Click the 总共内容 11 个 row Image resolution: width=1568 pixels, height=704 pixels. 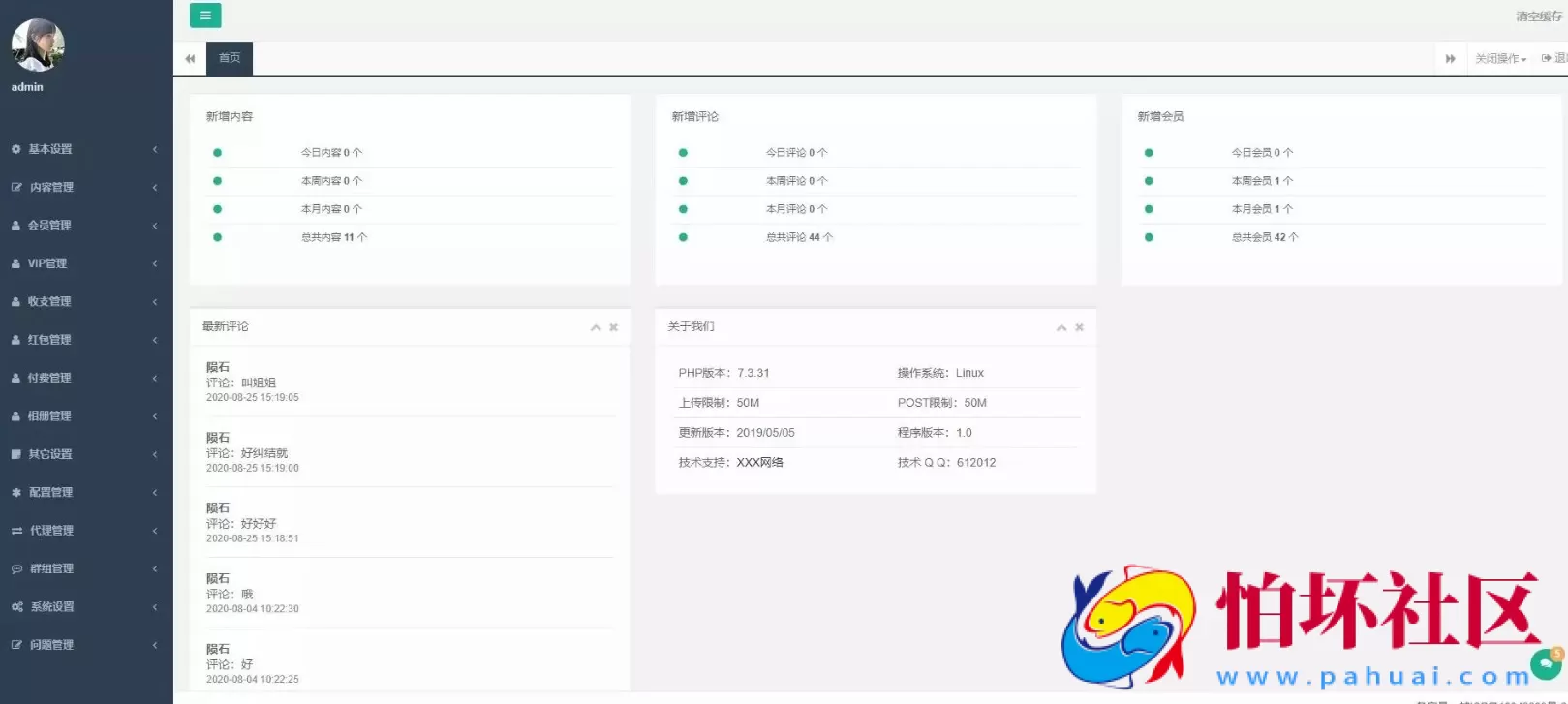(411, 237)
